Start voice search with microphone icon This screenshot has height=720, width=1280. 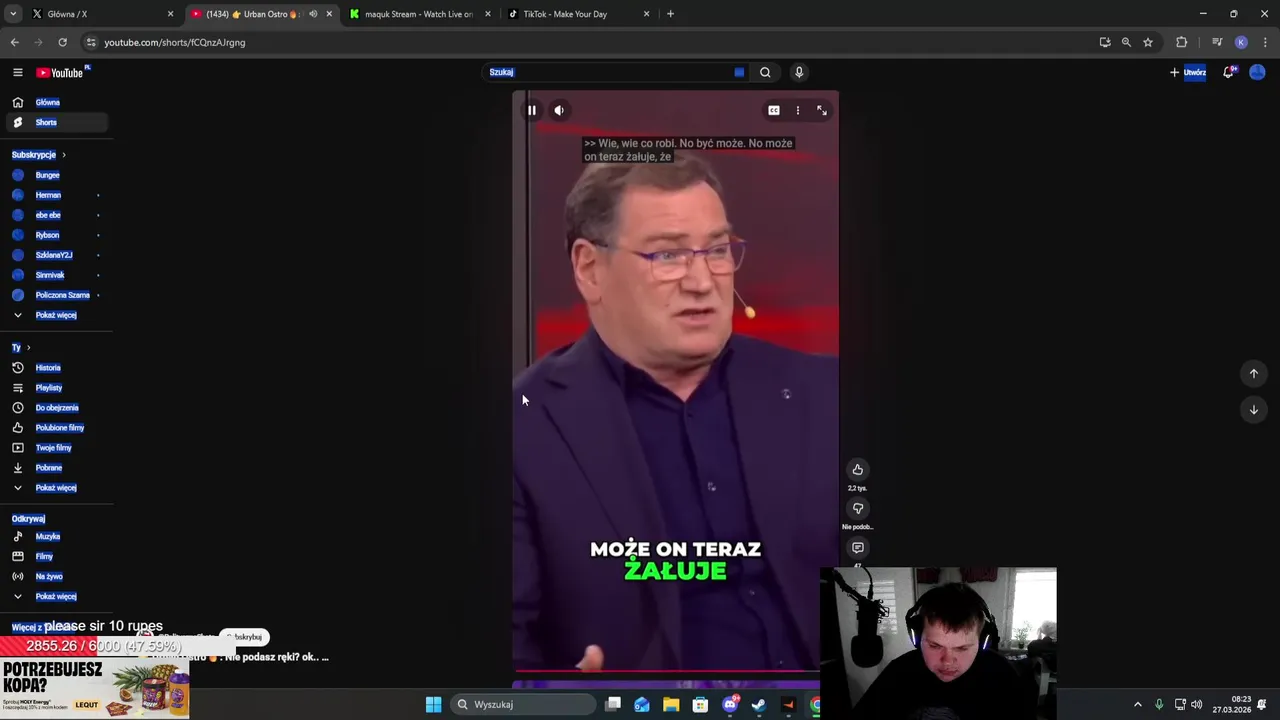(x=799, y=72)
